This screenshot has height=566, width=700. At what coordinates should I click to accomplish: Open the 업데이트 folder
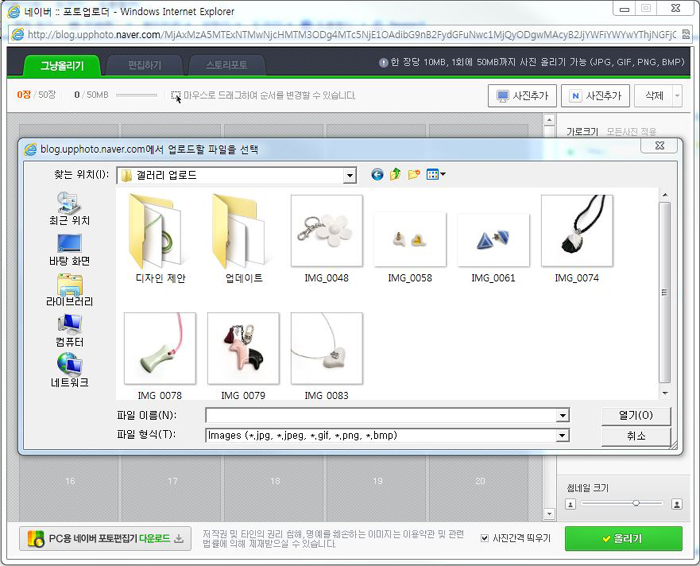click(243, 239)
